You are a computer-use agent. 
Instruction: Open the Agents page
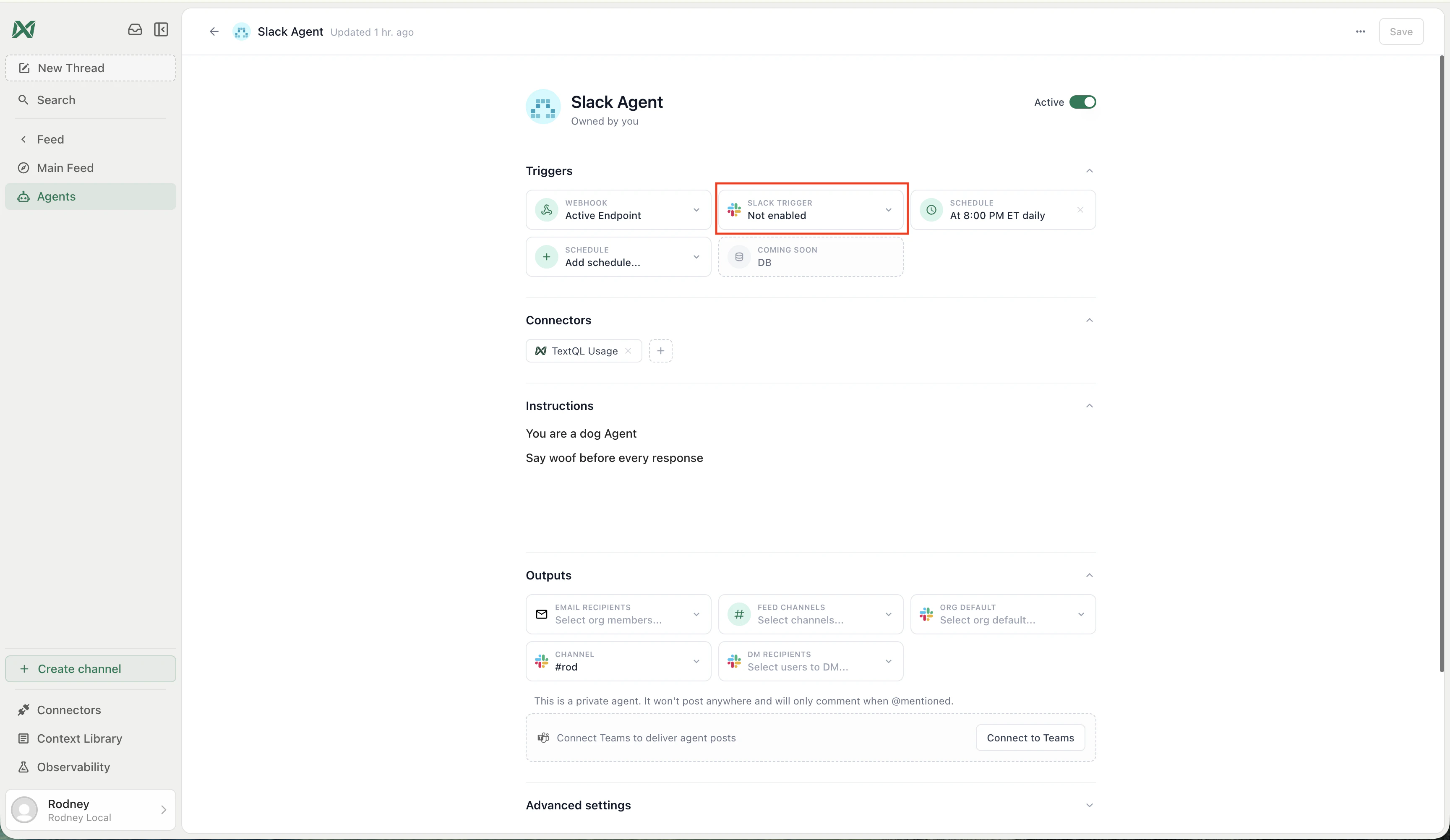tap(90, 197)
